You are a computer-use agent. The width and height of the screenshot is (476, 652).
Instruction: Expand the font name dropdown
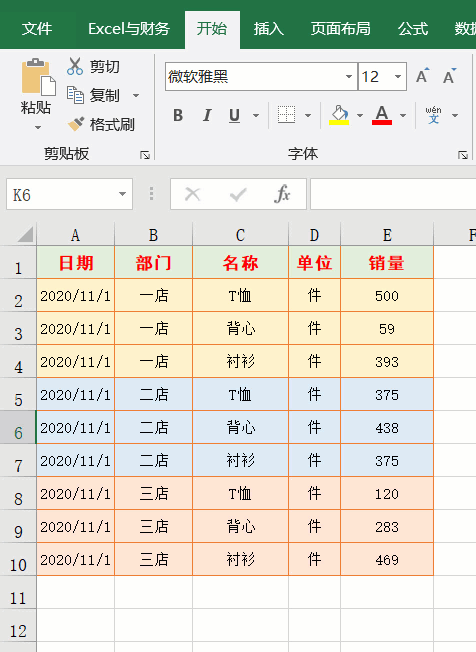tap(349, 77)
